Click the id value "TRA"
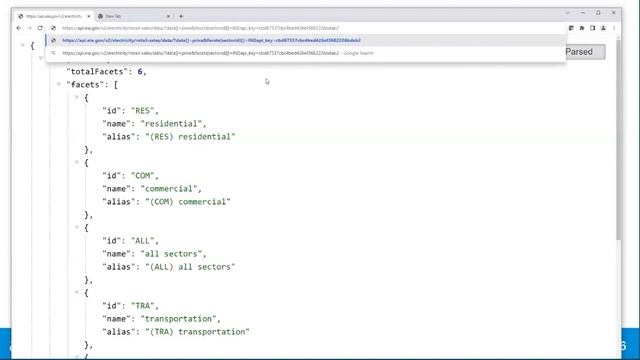The width and height of the screenshot is (640, 360). point(142,306)
